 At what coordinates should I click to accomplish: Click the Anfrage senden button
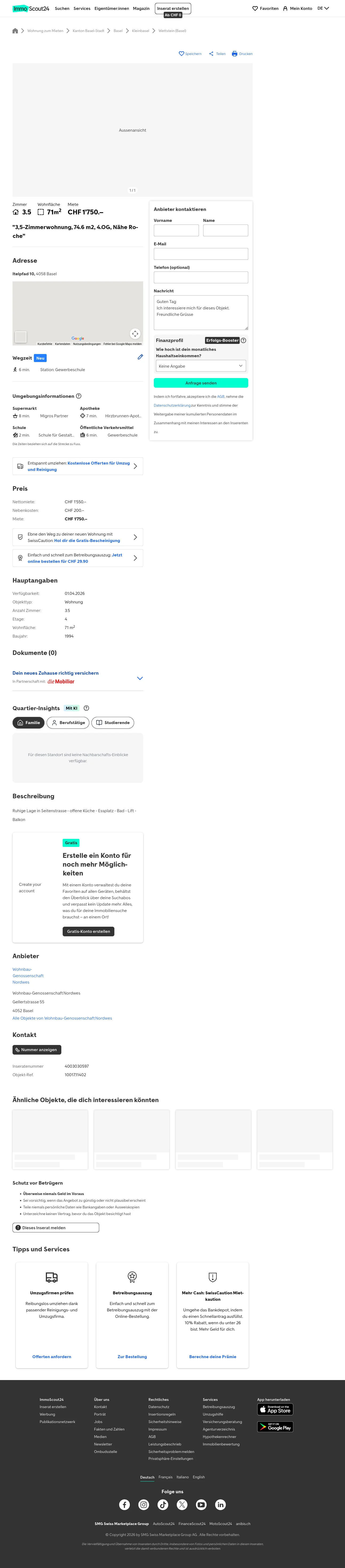[x=200, y=383]
